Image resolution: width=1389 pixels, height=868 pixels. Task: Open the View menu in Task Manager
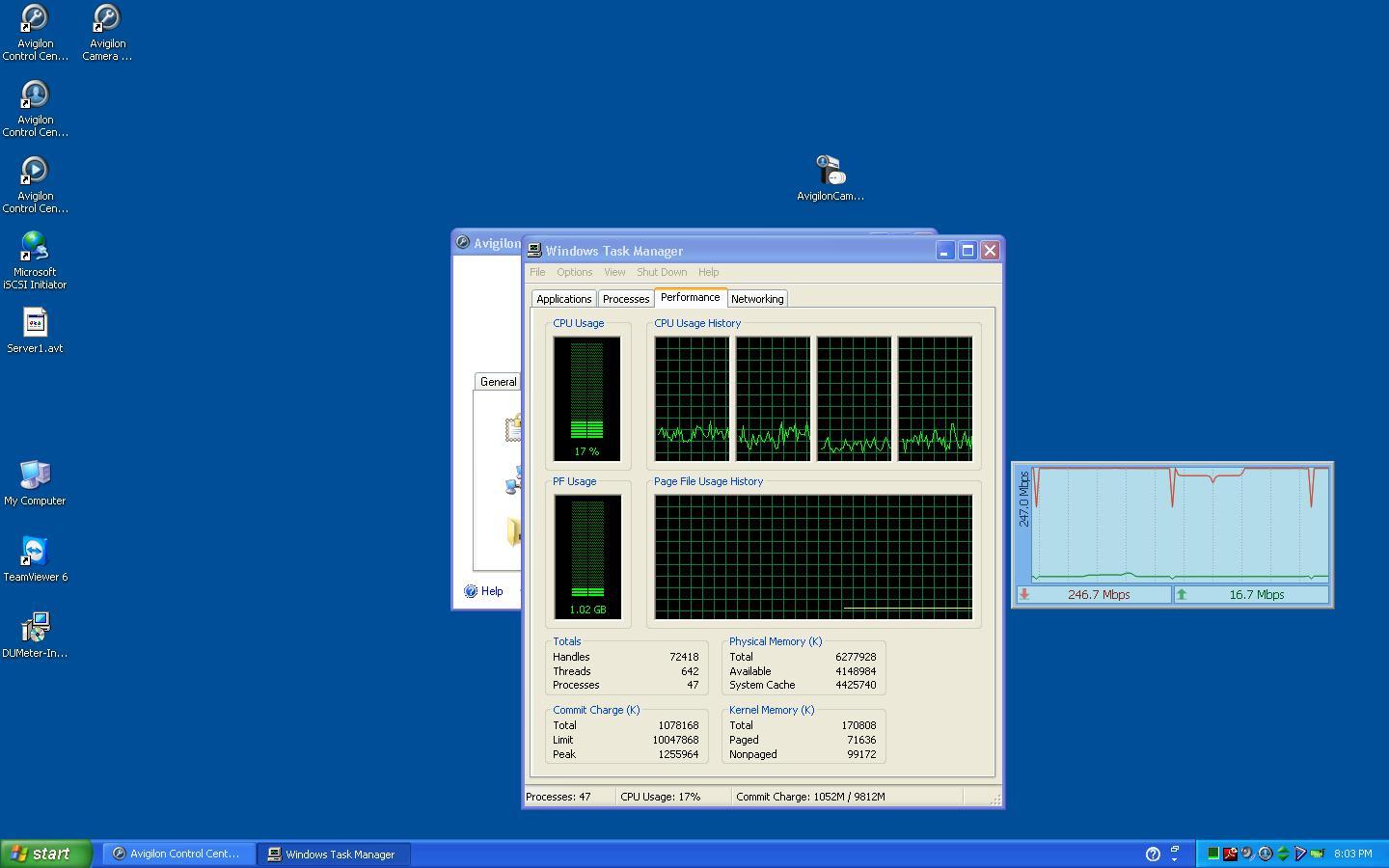point(614,272)
